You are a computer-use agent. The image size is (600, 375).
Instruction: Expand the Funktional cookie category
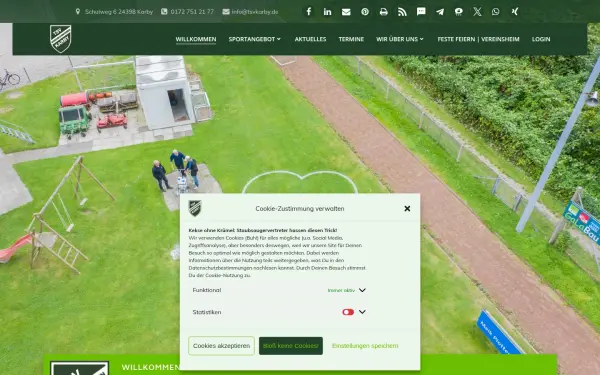click(x=362, y=290)
